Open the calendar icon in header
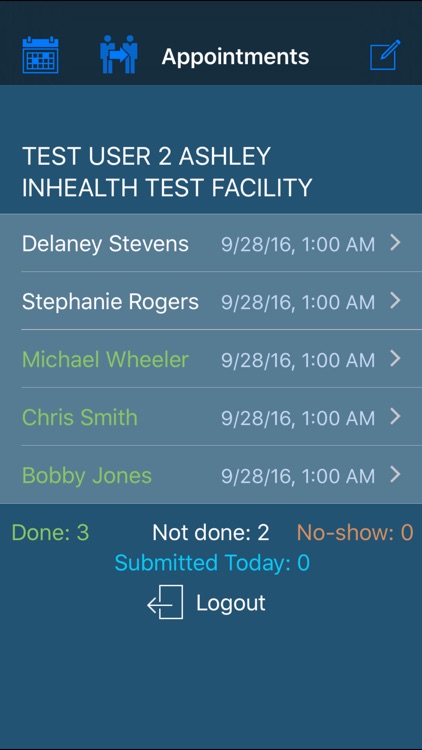Viewport: 422px width, 750px height. 41,55
